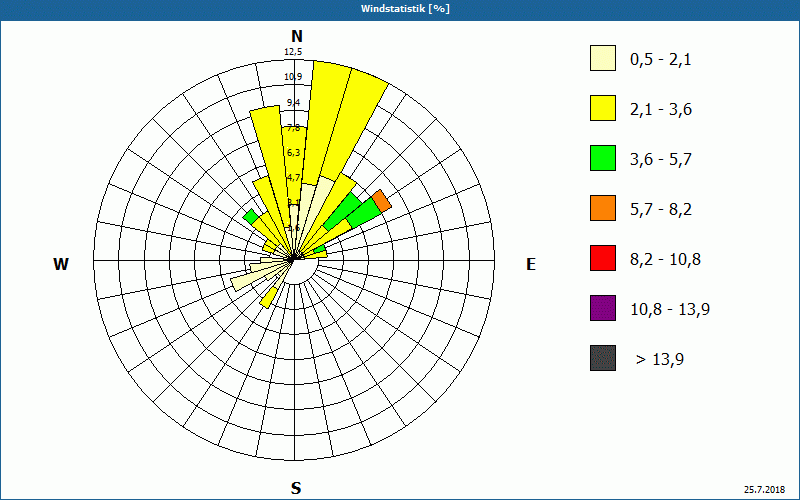The height and width of the screenshot is (500, 800).
Task: Click the 6,3 radial axis value
Action: tap(293, 153)
